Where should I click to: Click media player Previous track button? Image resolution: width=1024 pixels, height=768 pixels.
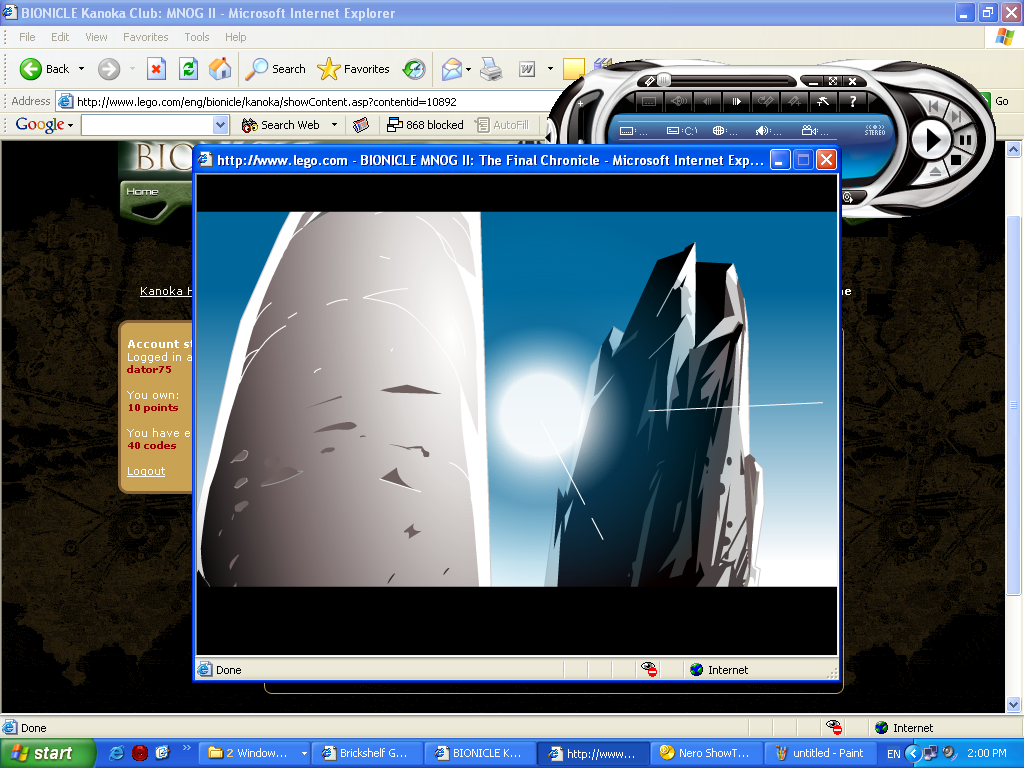933,106
